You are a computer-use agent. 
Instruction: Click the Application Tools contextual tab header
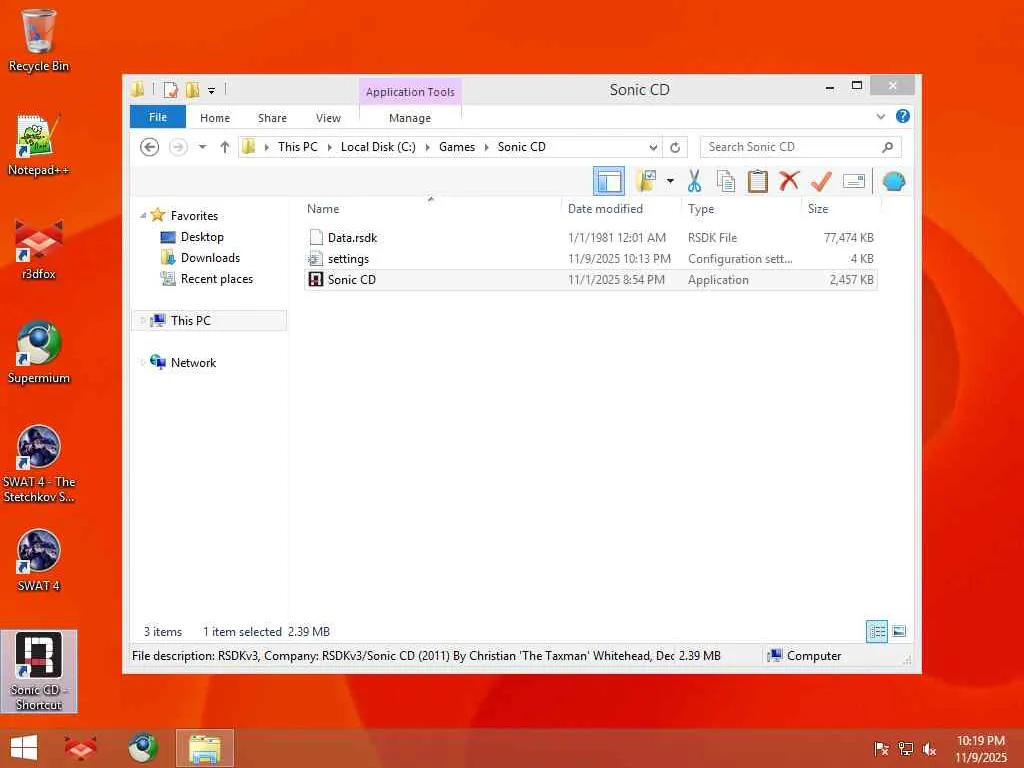pyautogui.click(x=410, y=92)
